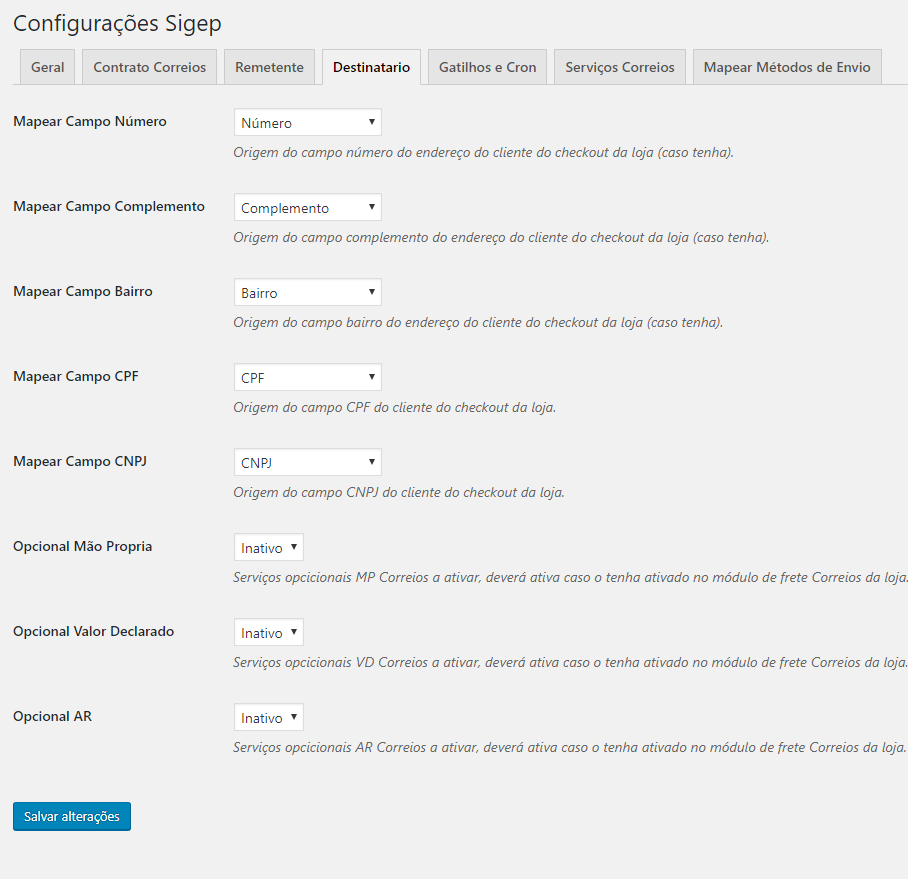Screen dimensions: 908x879
Task: Expand the Mapear Campo Bairro dropdown
Action: (x=307, y=293)
